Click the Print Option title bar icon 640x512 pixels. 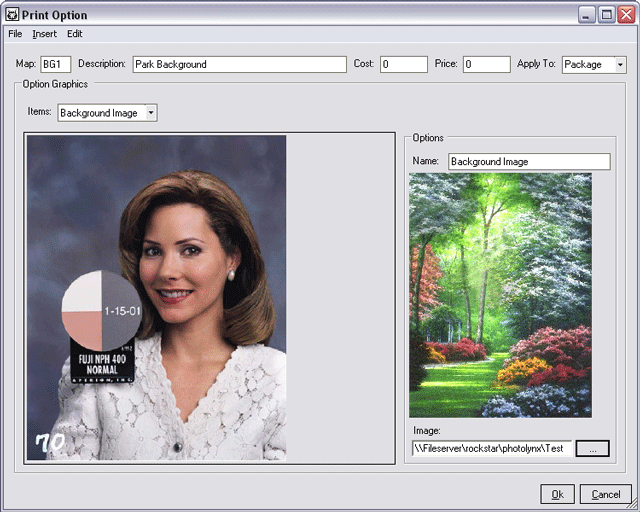(x=12, y=15)
